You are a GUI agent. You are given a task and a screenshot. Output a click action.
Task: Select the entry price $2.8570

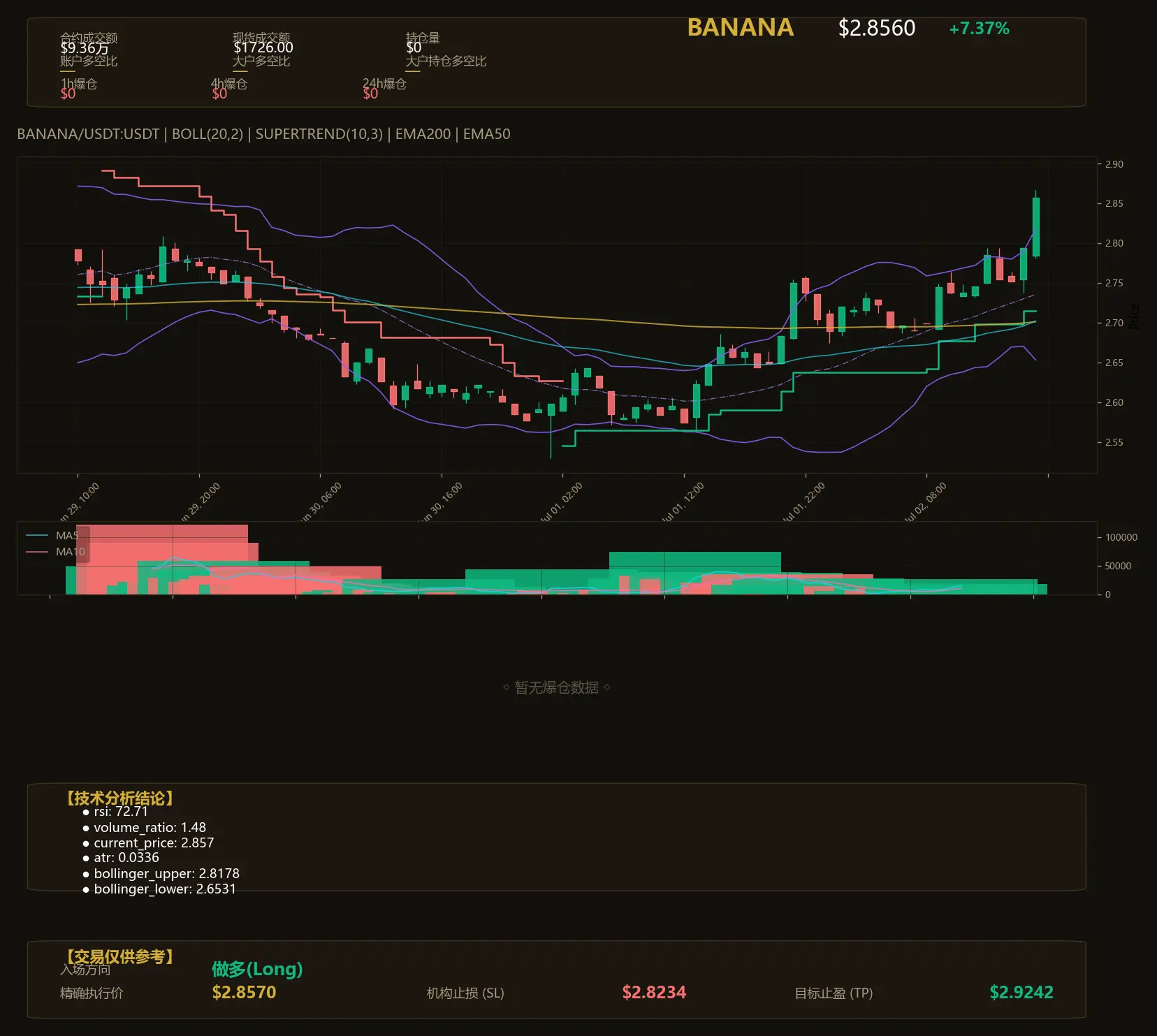pyautogui.click(x=244, y=993)
